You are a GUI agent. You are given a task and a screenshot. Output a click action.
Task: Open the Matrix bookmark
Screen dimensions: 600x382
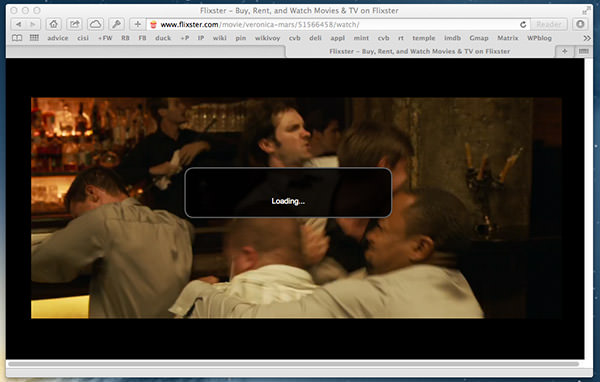508,38
